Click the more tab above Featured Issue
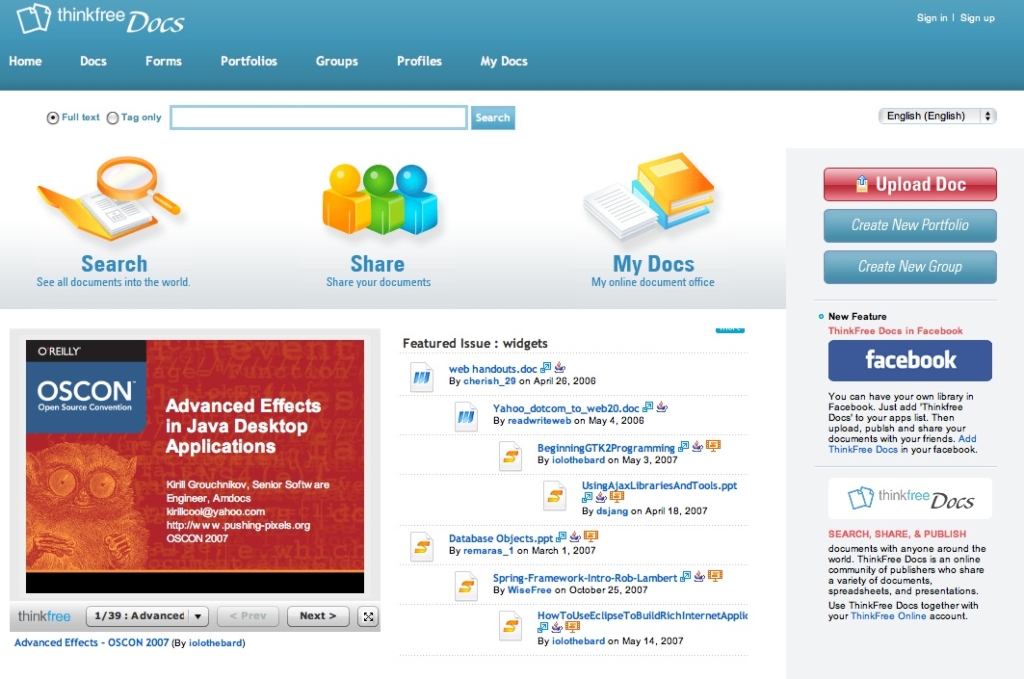This screenshot has width=1024, height=679. [x=730, y=330]
